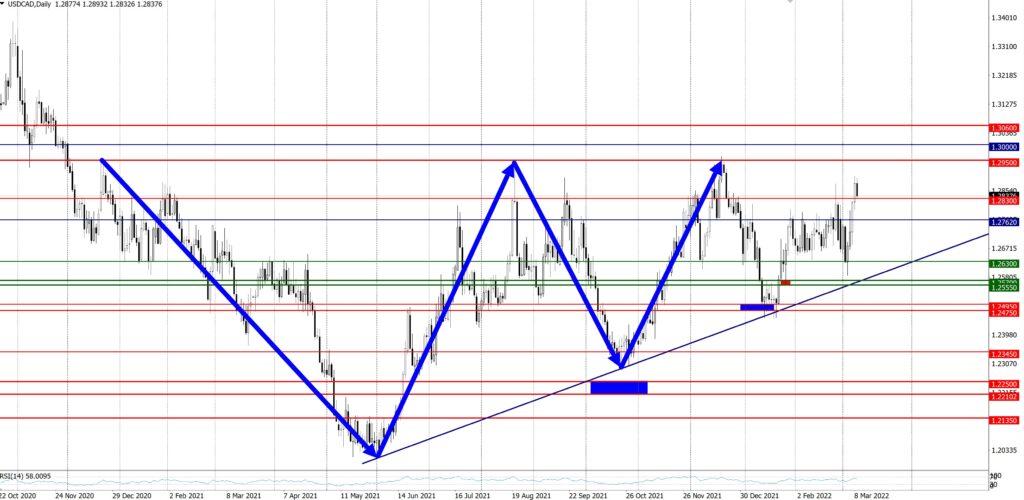Click the blue arrowhead at the December 2021 peak
The height and width of the screenshot is (500, 1024).
click(717, 165)
